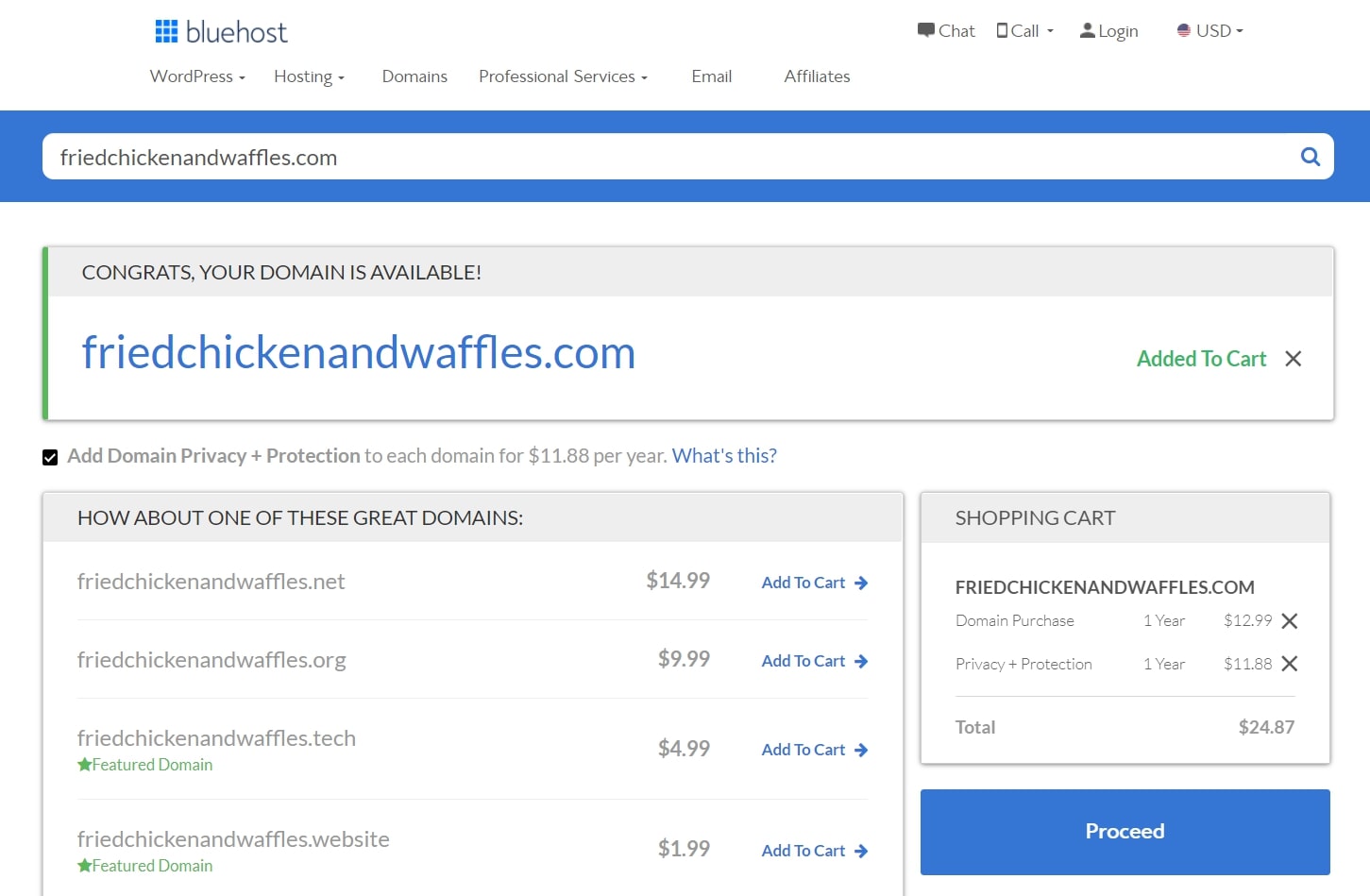Click the green star on .tech Featured Domain
Viewport: 1370px width, 896px height.
point(84,765)
